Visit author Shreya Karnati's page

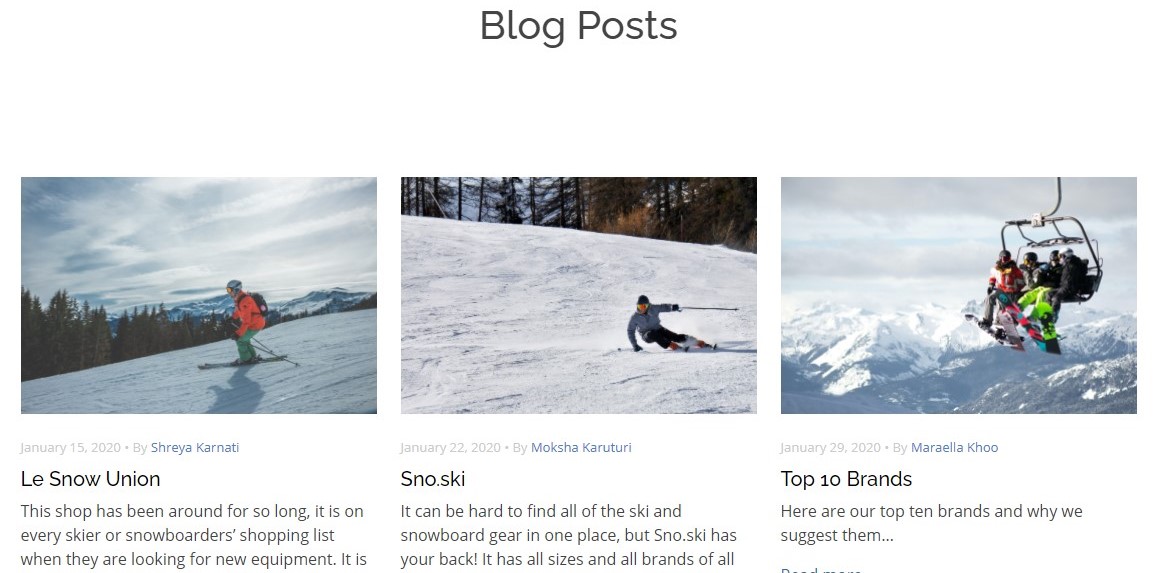point(195,447)
